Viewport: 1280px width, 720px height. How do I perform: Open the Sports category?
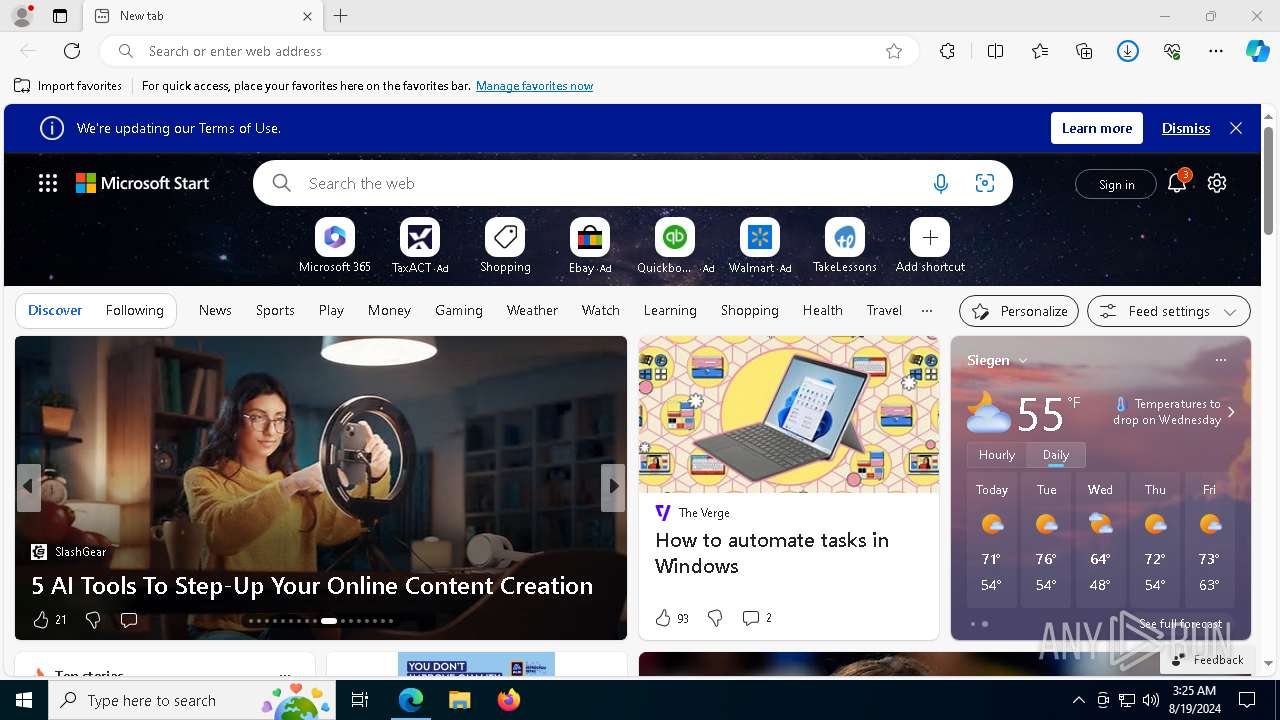coord(275,311)
